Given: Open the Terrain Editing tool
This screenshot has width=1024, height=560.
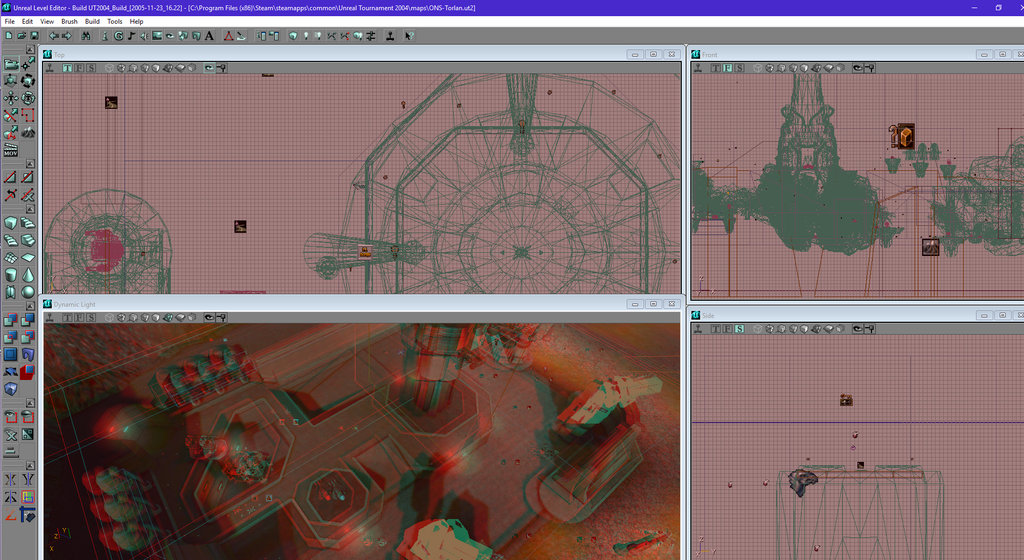Looking at the screenshot, I should [28, 132].
